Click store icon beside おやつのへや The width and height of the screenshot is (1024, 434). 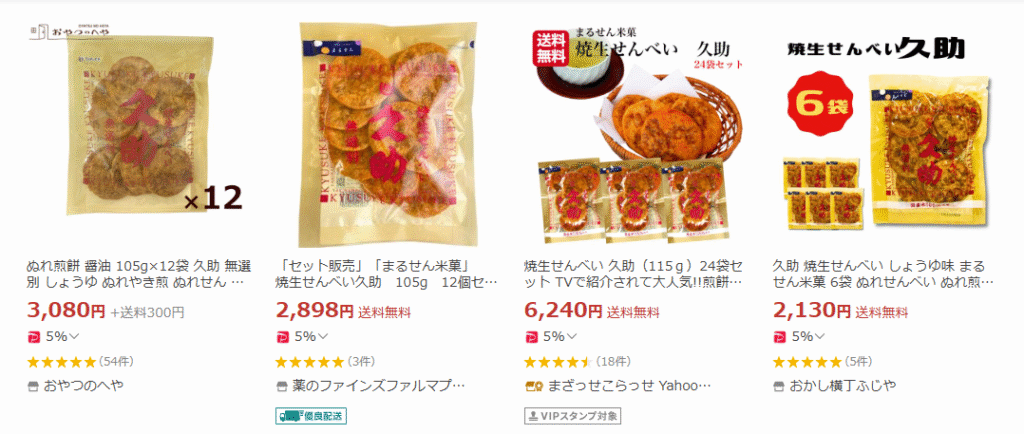(33, 386)
